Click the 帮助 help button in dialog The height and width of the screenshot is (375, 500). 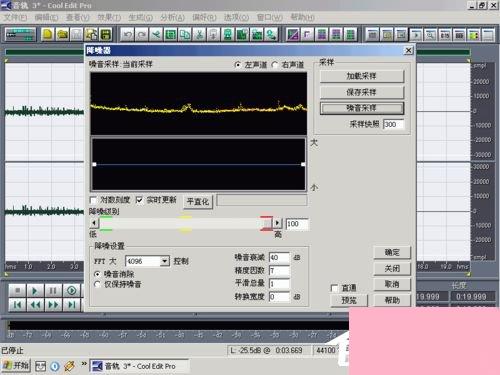click(x=392, y=300)
